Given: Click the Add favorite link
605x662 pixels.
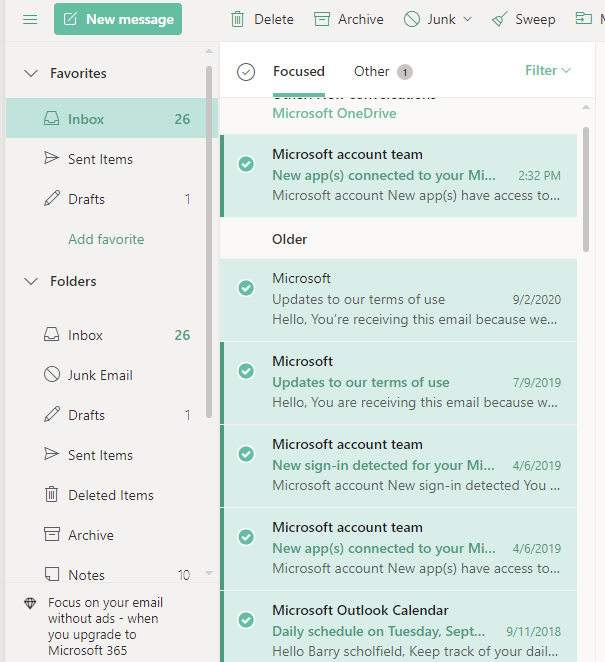Looking at the screenshot, I should [x=106, y=239].
